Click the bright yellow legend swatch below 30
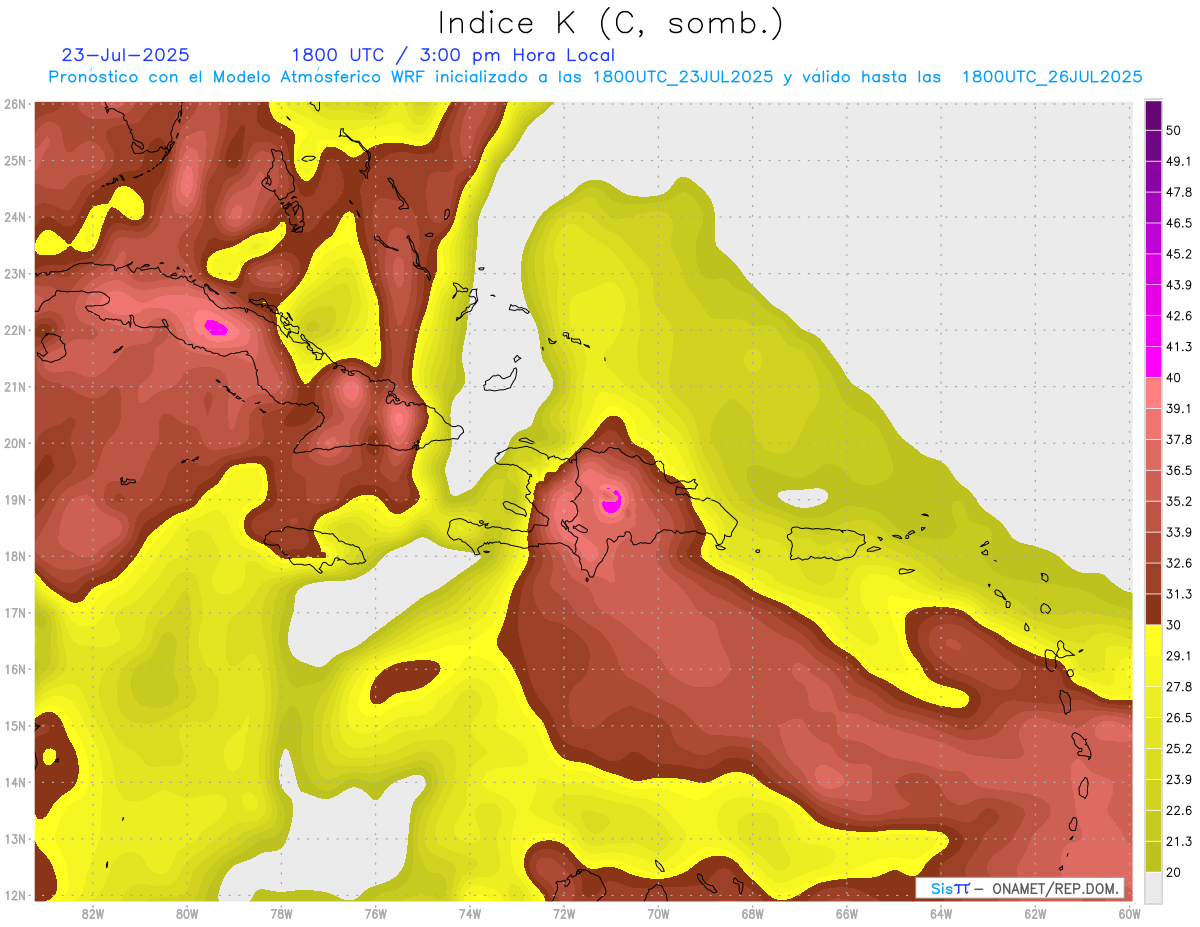 click(1153, 640)
